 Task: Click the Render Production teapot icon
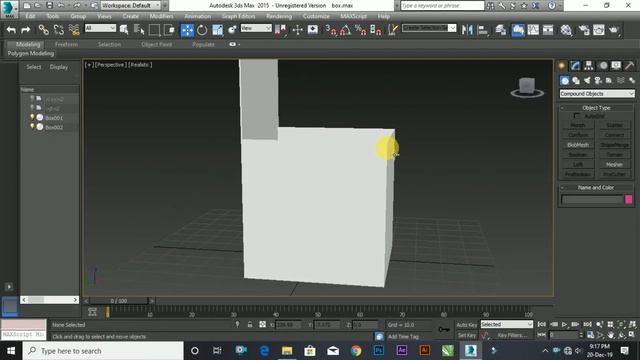613,30
